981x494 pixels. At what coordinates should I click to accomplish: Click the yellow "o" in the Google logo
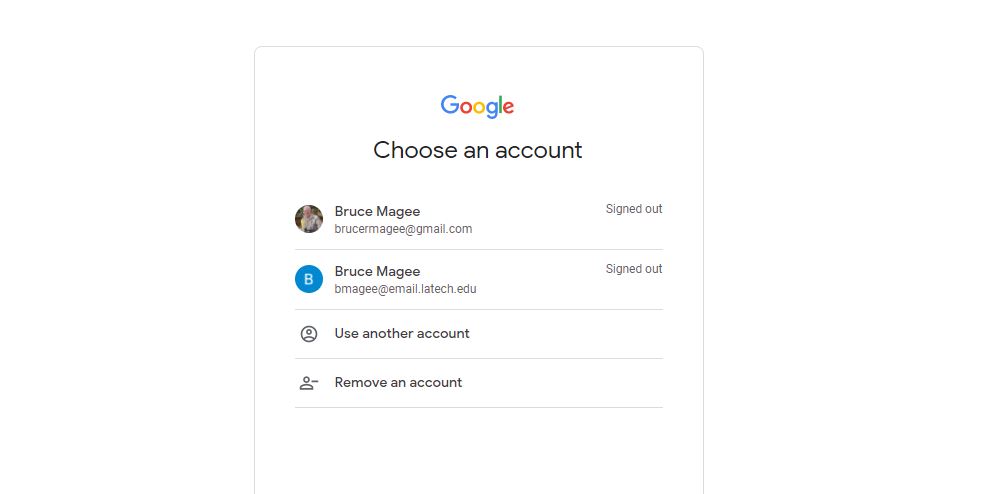click(x=479, y=108)
